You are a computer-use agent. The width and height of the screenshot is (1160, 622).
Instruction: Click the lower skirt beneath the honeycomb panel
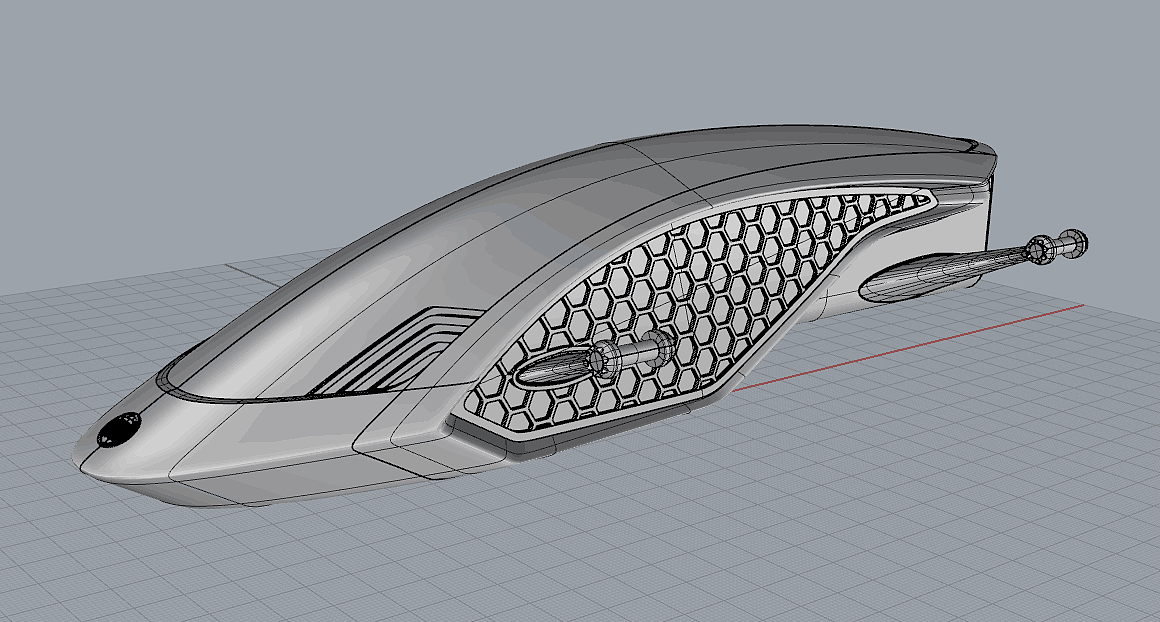click(x=600, y=437)
